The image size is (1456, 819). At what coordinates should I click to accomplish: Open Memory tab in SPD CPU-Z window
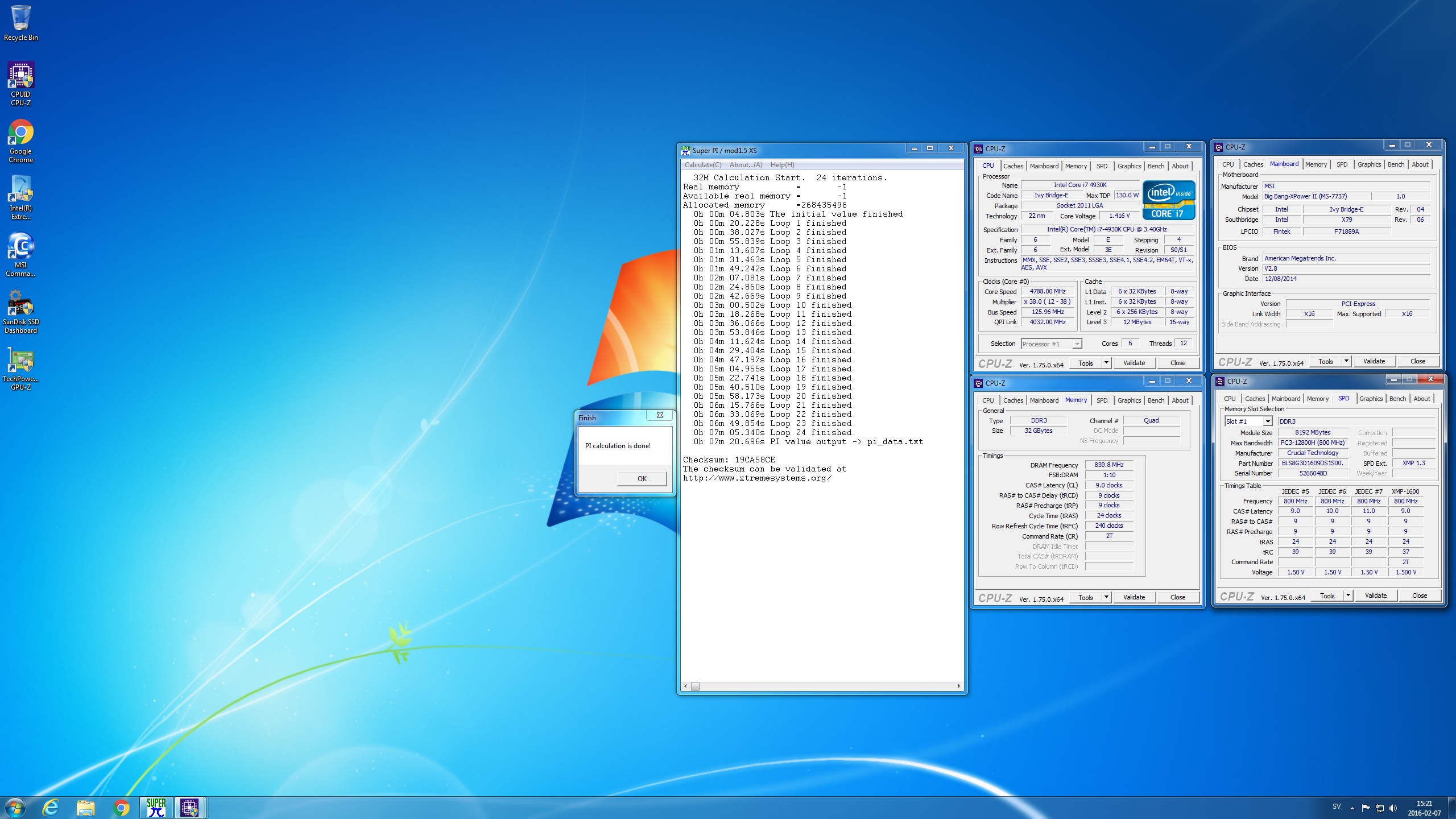[x=1317, y=399]
